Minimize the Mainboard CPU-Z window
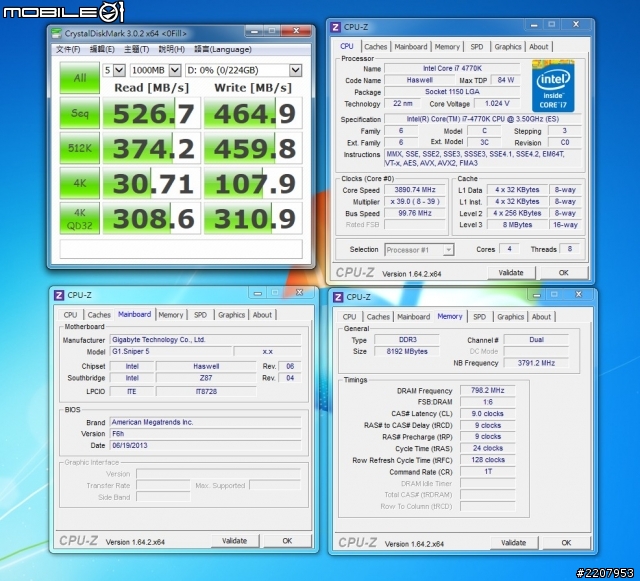Screen dimensions: 640x581 [258, 293]
